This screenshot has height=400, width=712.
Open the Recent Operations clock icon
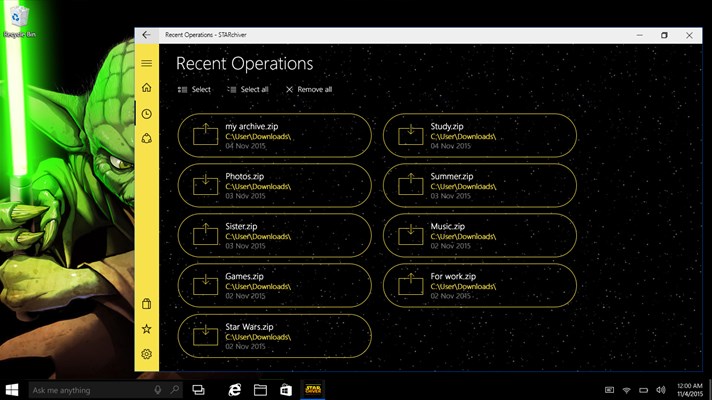146,114
